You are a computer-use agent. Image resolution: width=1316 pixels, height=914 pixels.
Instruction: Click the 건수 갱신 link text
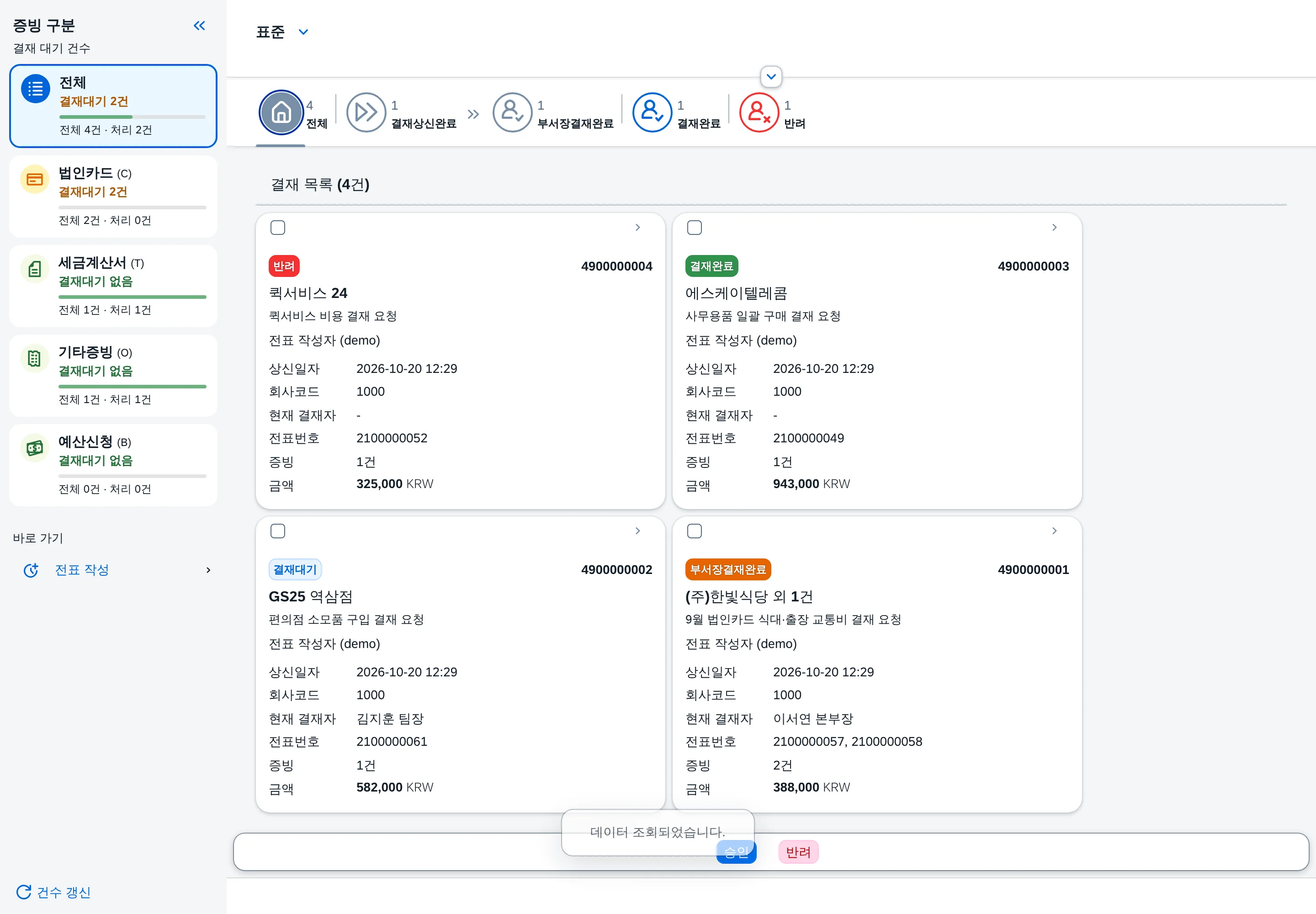click(x=64, y=892)
